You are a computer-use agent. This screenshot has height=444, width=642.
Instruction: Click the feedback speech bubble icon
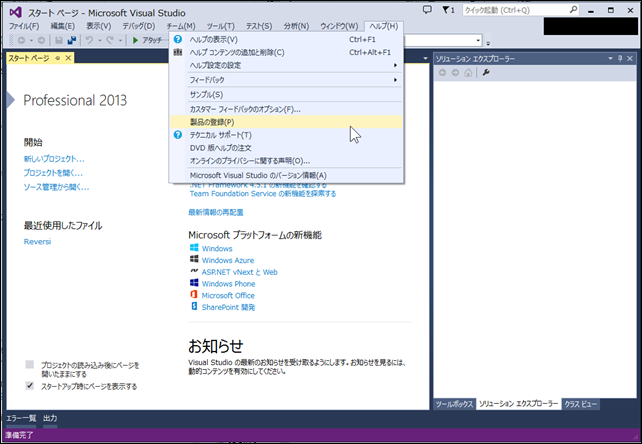pyautogui.click(x=427, y=10)
